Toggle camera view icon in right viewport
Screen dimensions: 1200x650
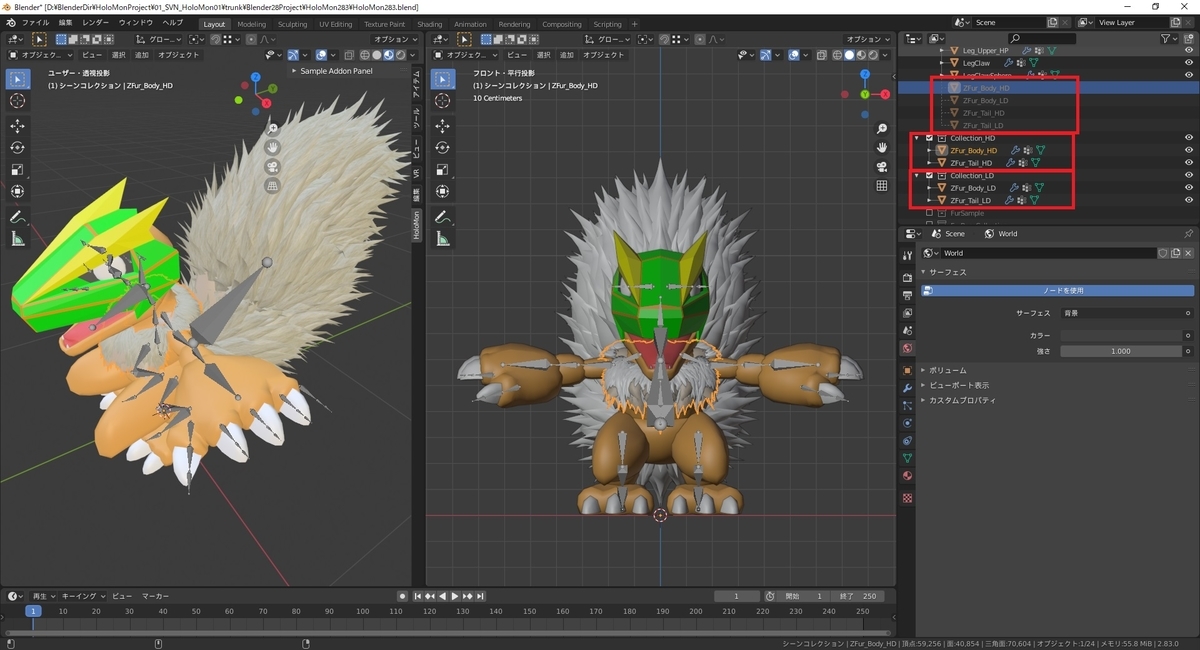882,167
